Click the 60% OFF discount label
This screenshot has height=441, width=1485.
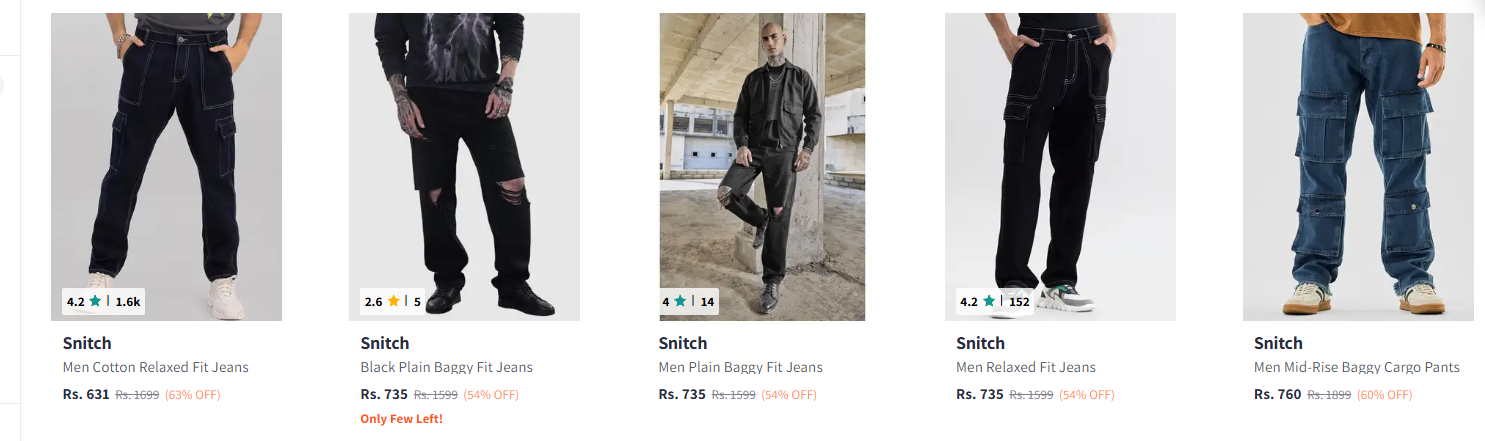tap(1384, 395)
